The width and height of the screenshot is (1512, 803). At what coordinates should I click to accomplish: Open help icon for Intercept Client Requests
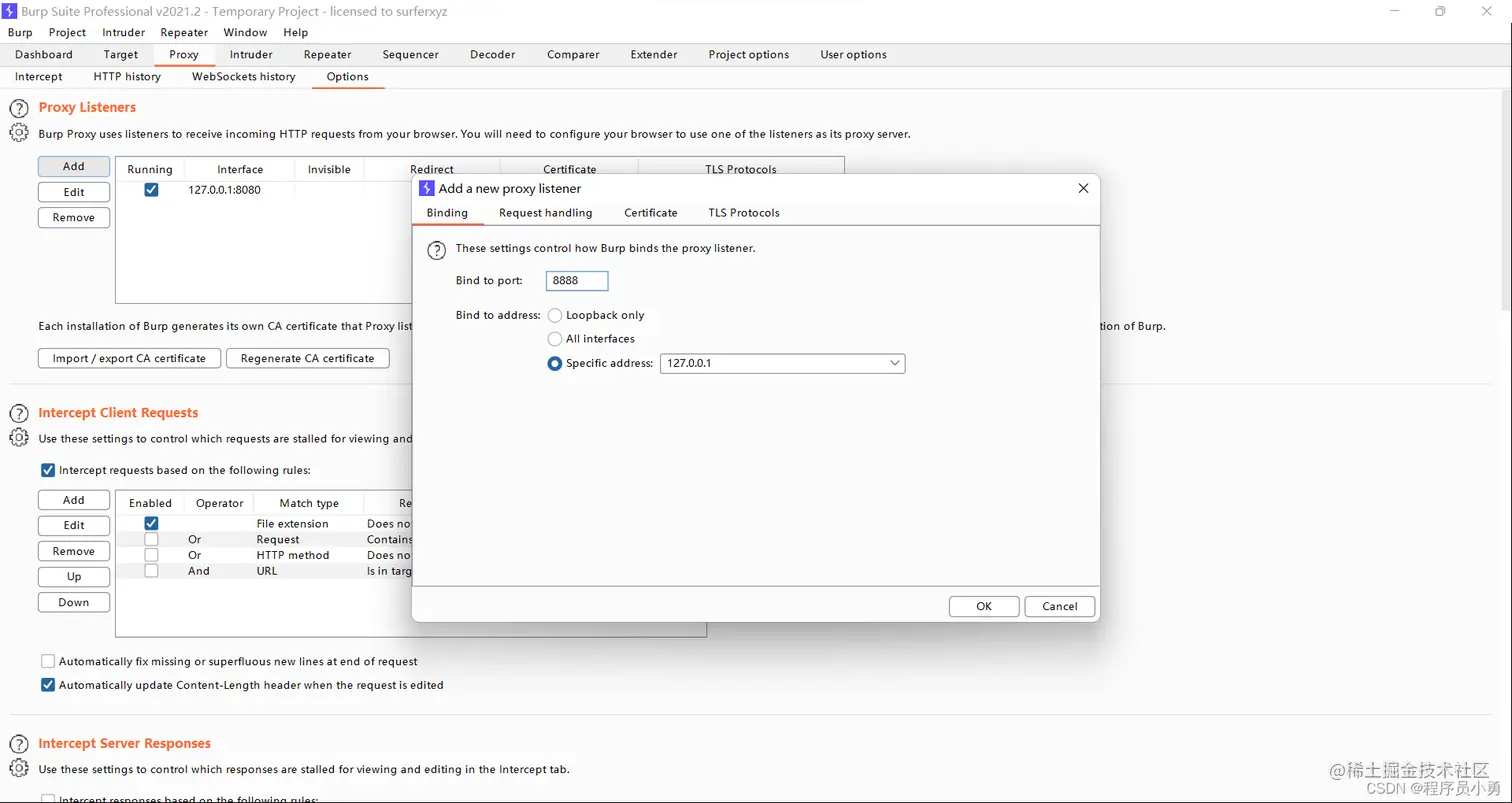pos(18,413)
